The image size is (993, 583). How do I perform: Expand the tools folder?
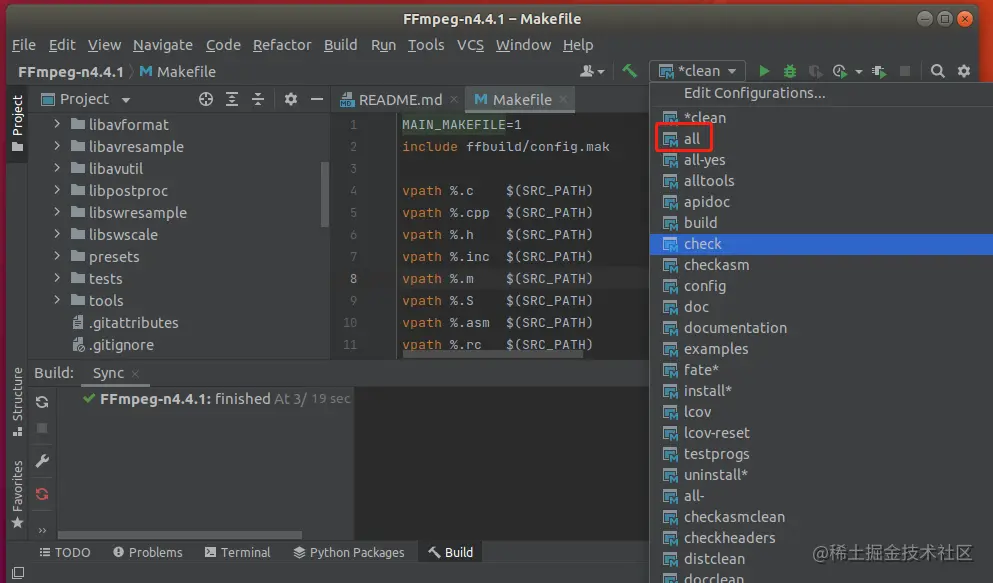coord(57,300)
